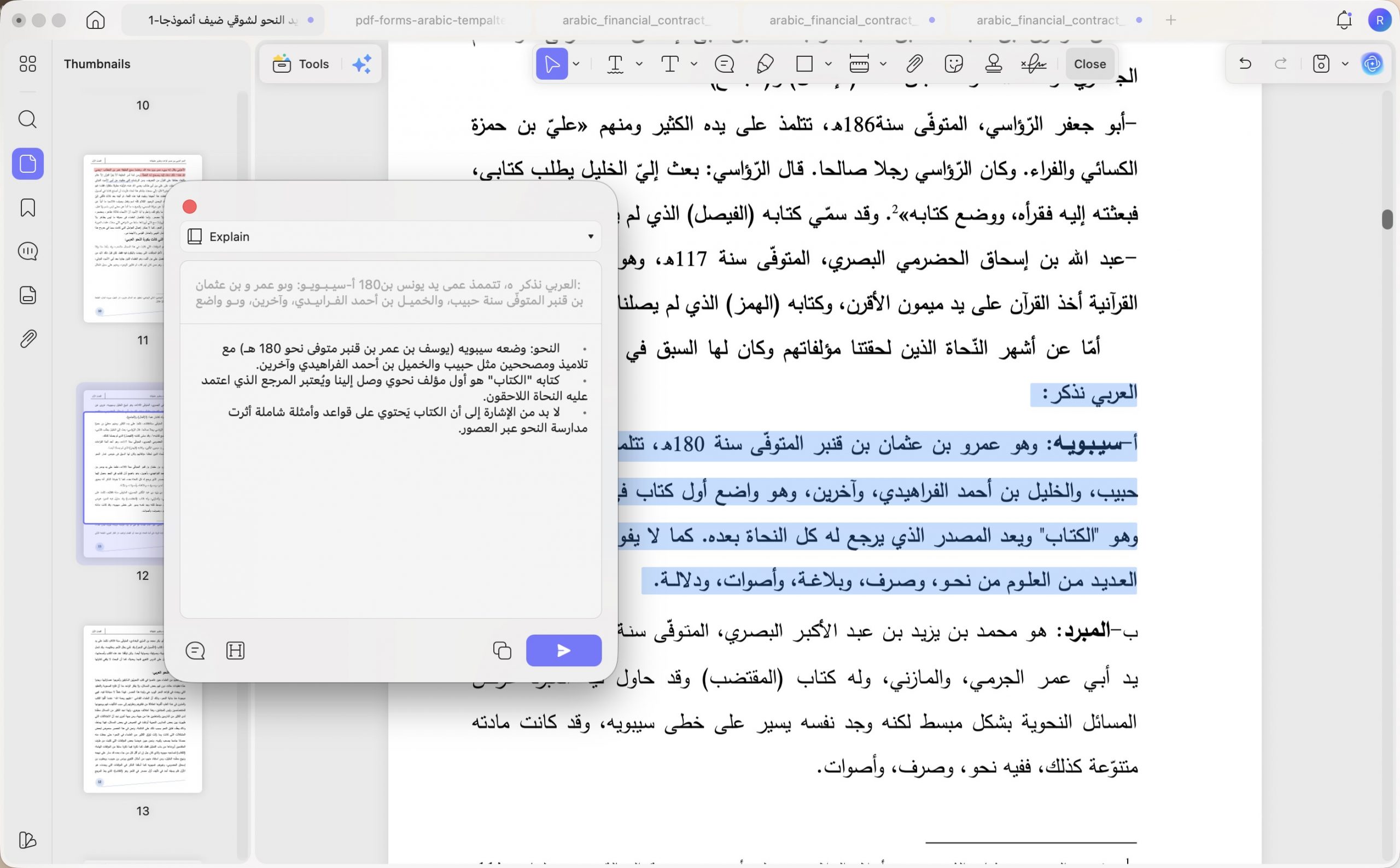Image resolution: width=1400 pixels, height=868 pixels.
Task: Select the text box T tool
Action: [x=670, y=64]
